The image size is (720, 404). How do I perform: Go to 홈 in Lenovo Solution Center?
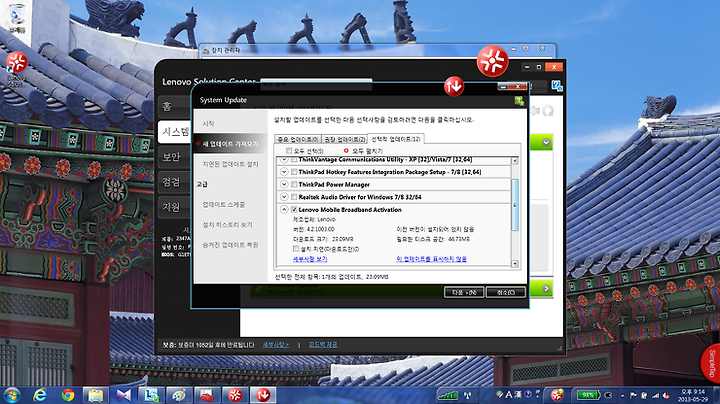tap(174, 107)
